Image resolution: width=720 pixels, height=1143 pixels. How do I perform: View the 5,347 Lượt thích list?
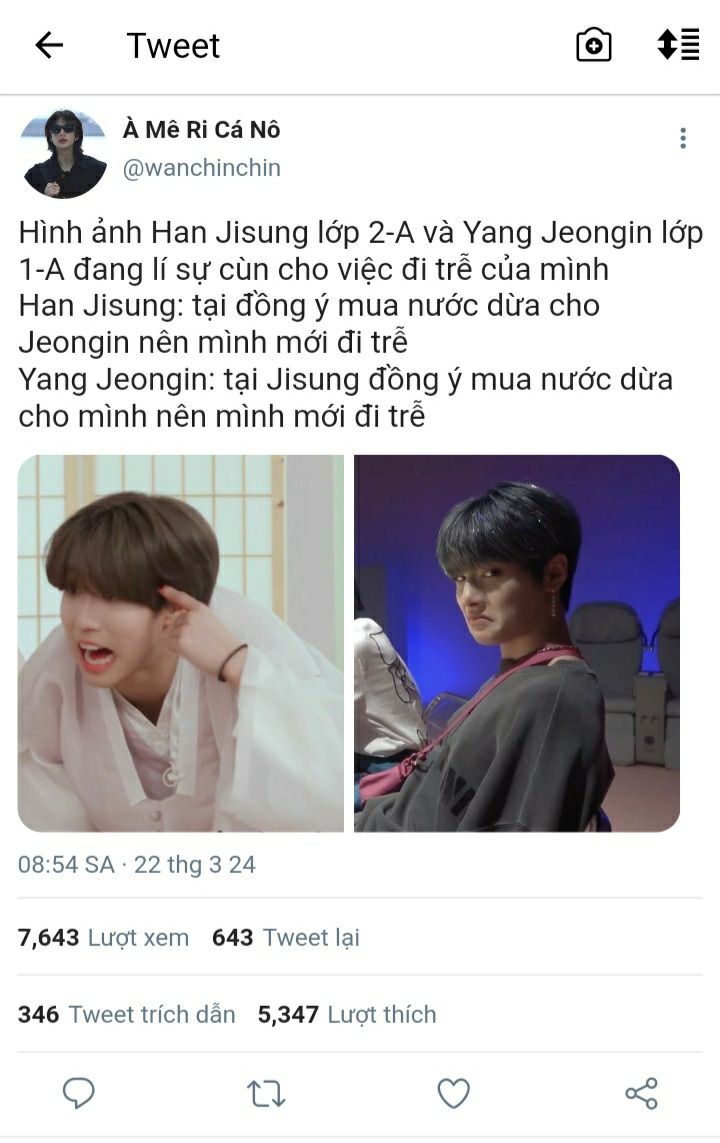coord(347,1015)
